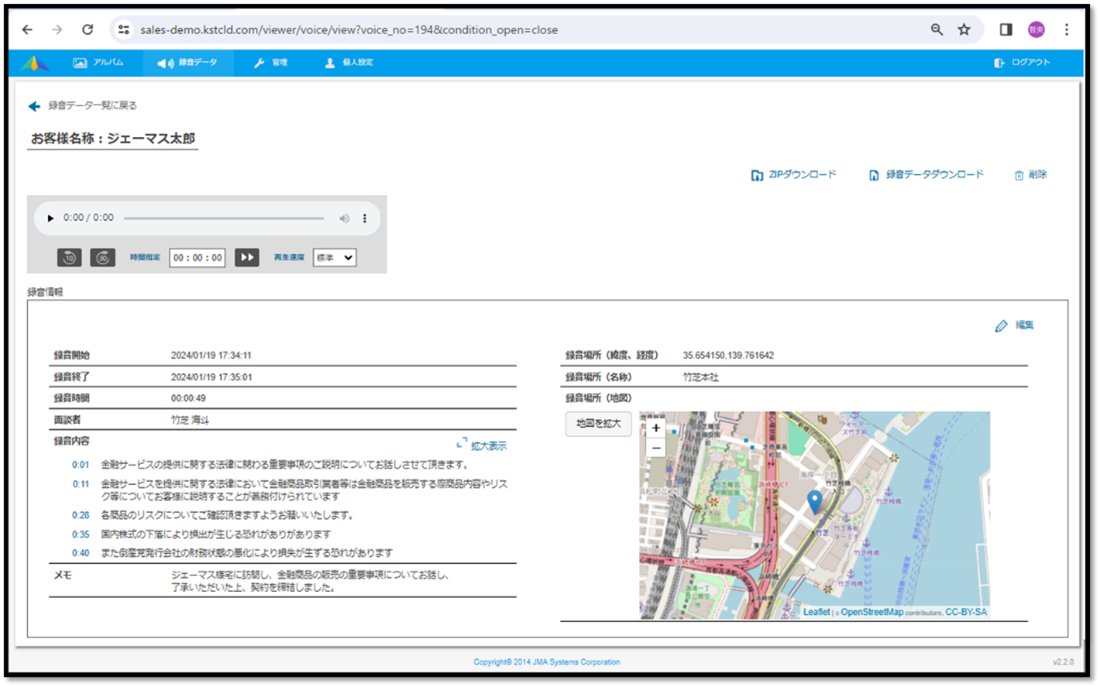The height and width of the screenshot is (687, 1100).
Task: Zoom in on the map with the plus control
Action: coord(655,427)
